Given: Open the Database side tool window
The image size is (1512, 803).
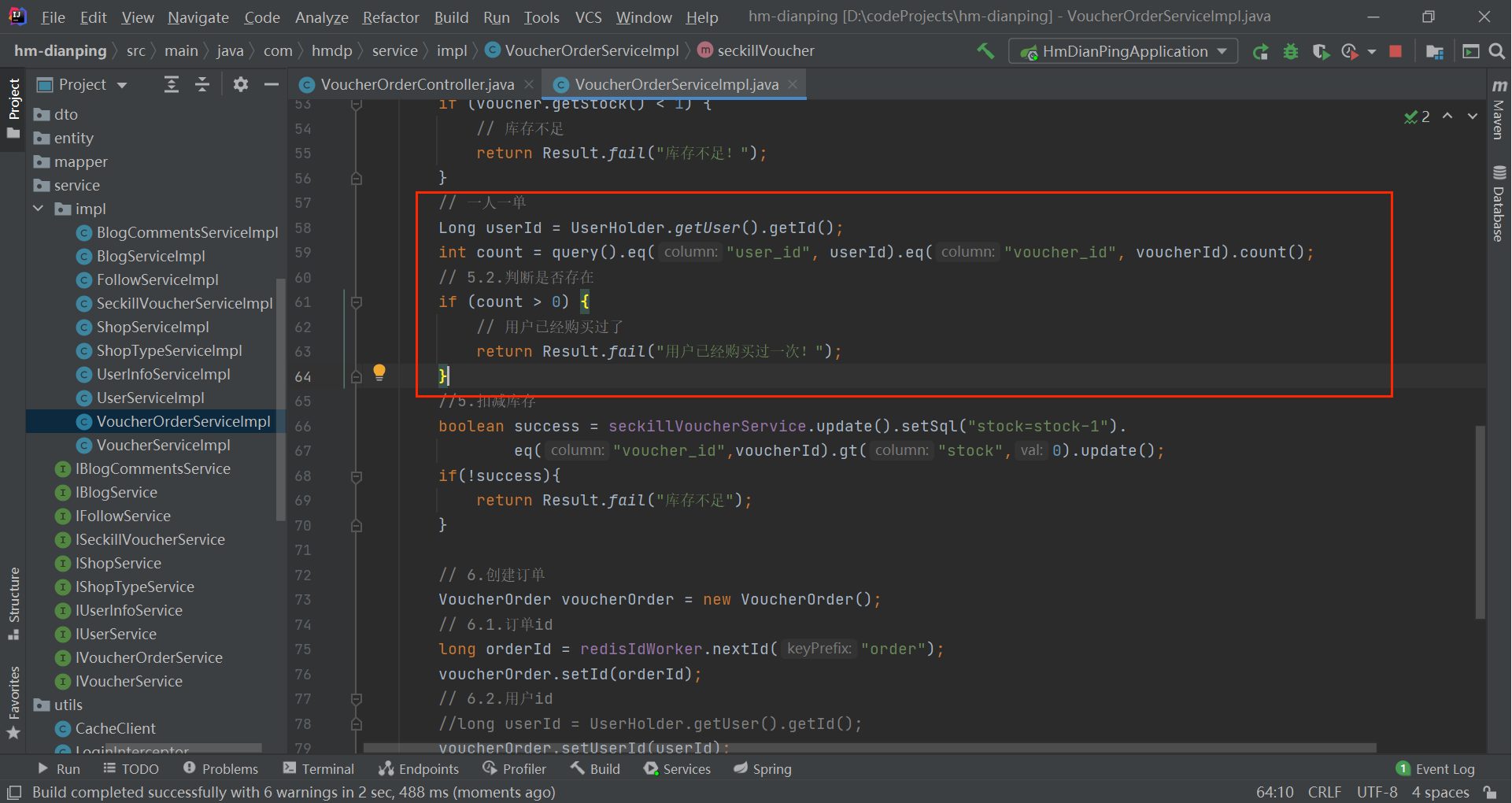Looking at the screenshot, I should coord(1499,203).
